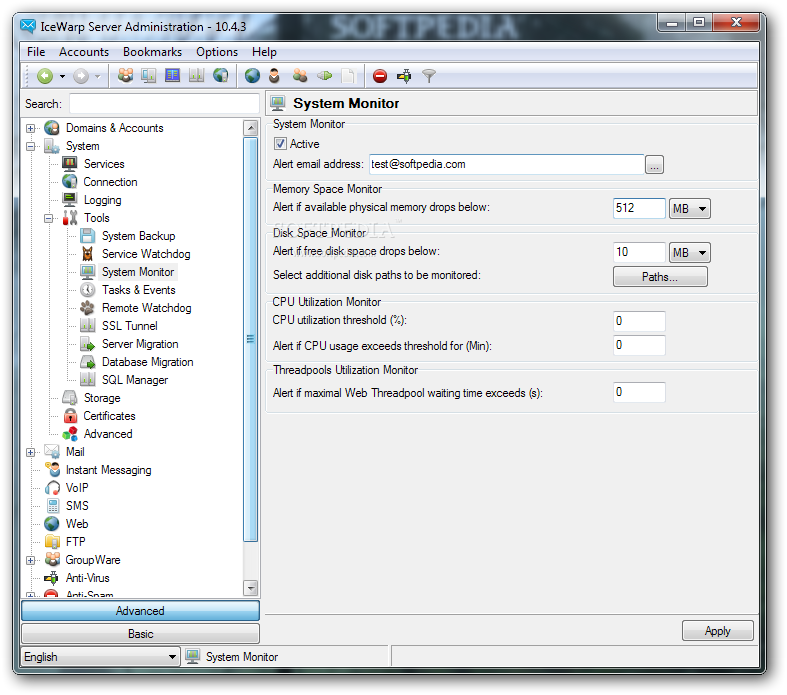Click the green Back arrow in toolbar
Viewport: 787px width, 695px height.
pos(45,76)
